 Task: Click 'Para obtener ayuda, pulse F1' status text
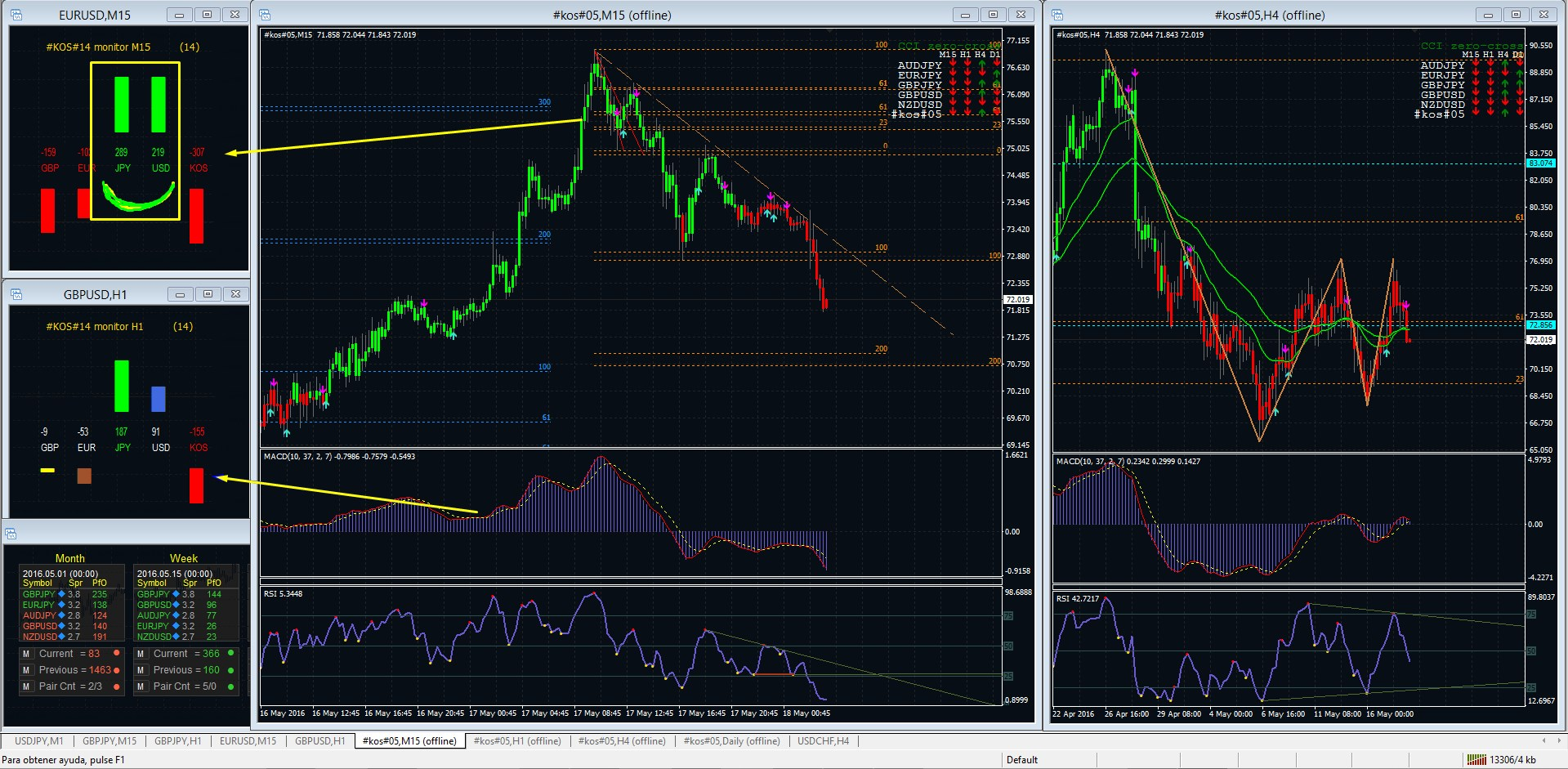[x=64, y=760]
